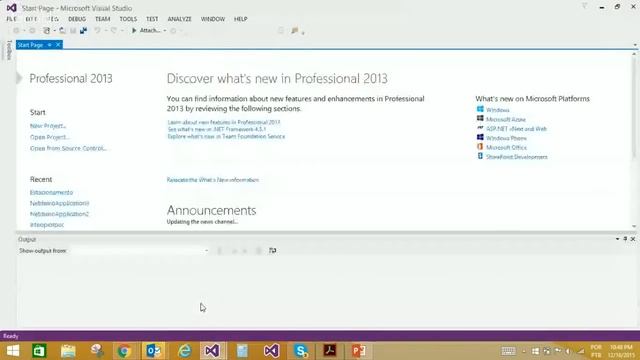Image resolution: width=640 pixels, height=360 pixels.
Task: Open recent project Estacionamento
Action: pos(51,192)
